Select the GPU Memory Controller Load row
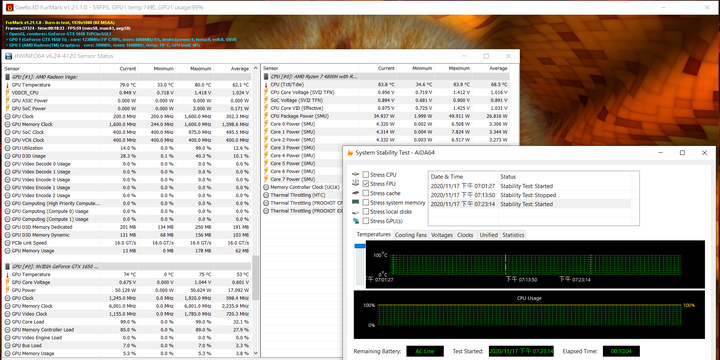Viewport: 720px width, 360px height. [x=127, y=330]
